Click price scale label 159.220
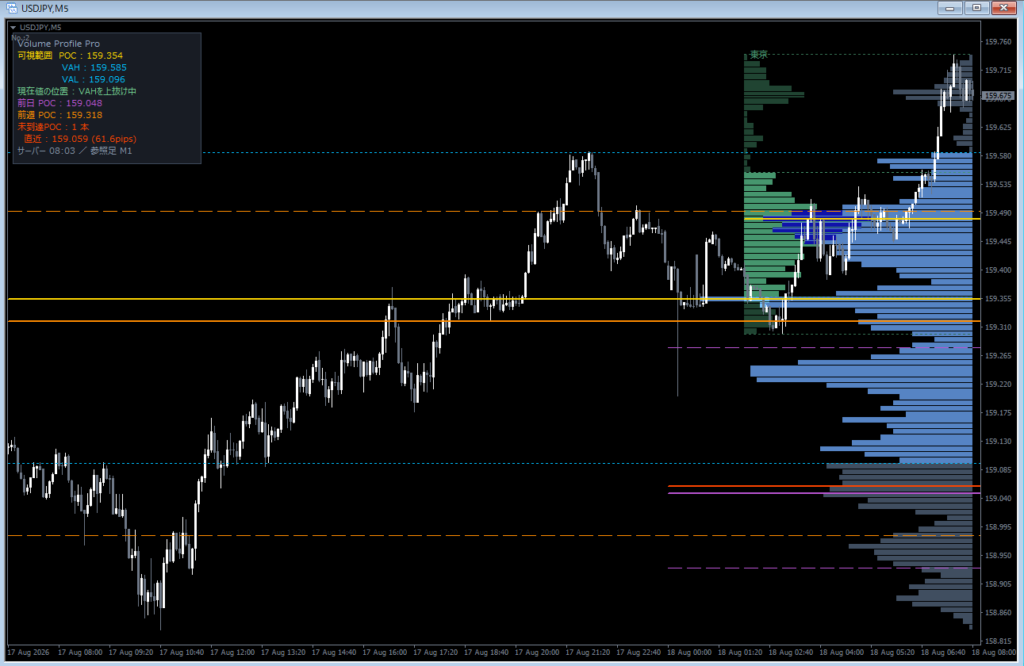The image size is (1024, 666). pyautogui.click(x=998, y=385)
